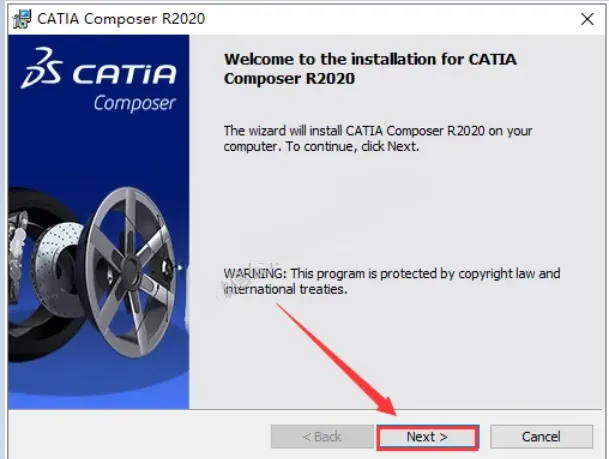Screen dimensions: 609x459
Task: Click the WARNING copyright notice text
Action: [x=392, y=282]
